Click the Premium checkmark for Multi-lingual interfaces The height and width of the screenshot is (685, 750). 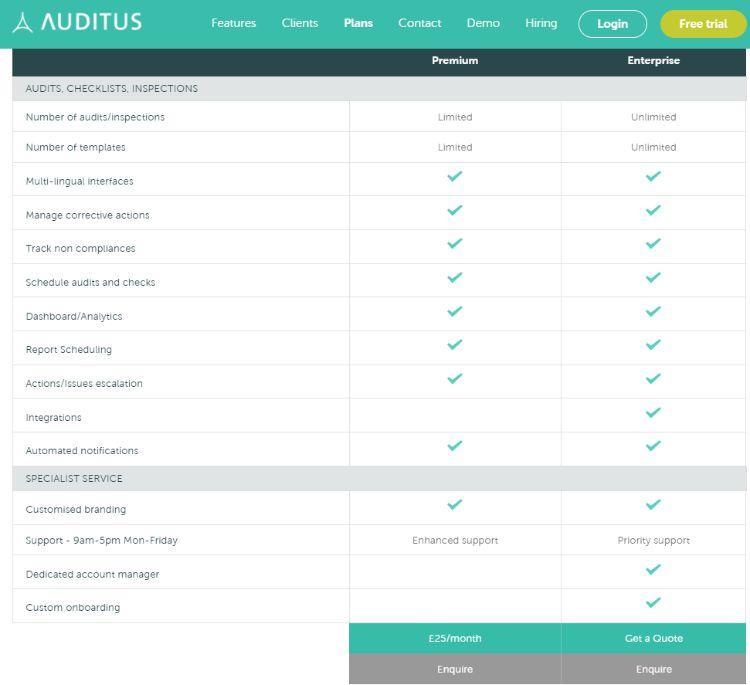point(455,176)
